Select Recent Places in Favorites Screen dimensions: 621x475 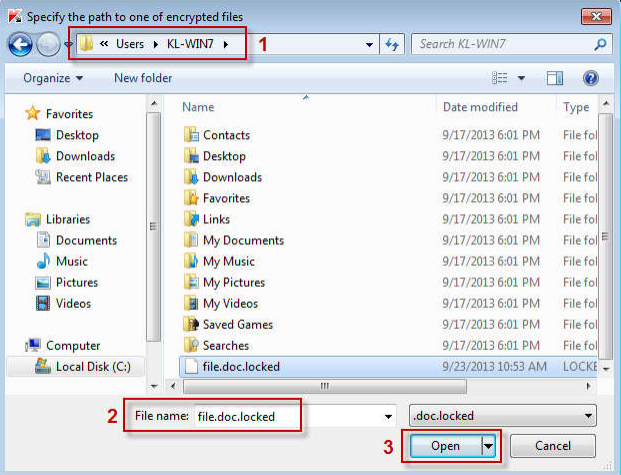tap(91, 177)
